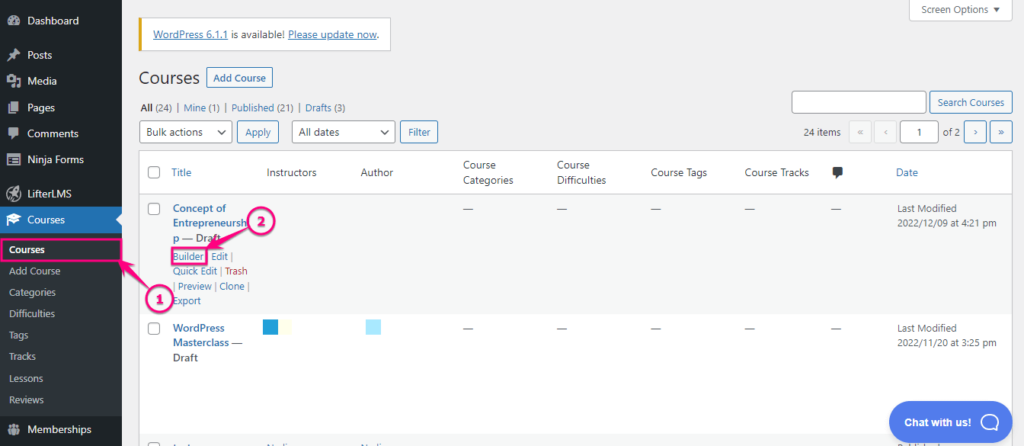
Task: Click the Export link
Action: [x=187, y=301]
